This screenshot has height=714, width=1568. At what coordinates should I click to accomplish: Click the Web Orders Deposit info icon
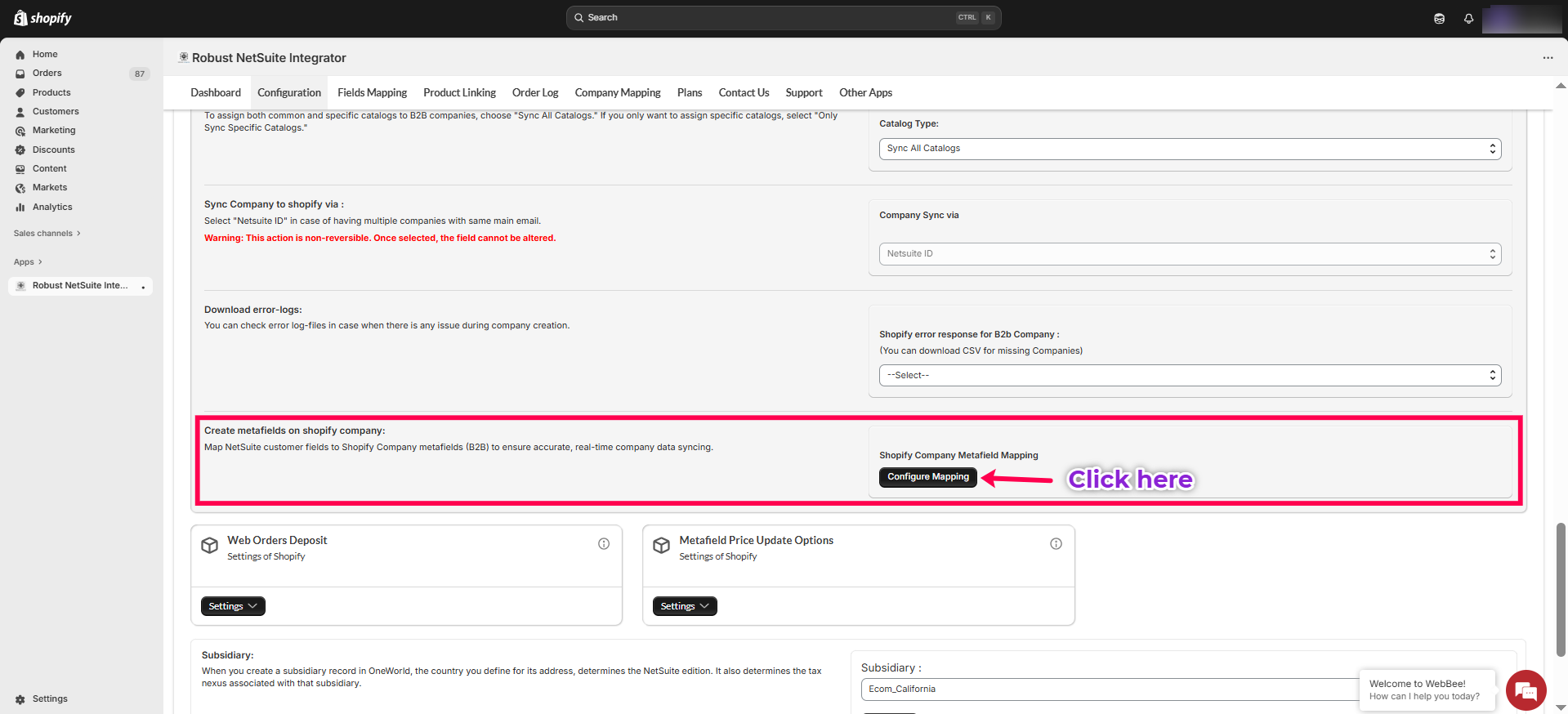[604, 544]
